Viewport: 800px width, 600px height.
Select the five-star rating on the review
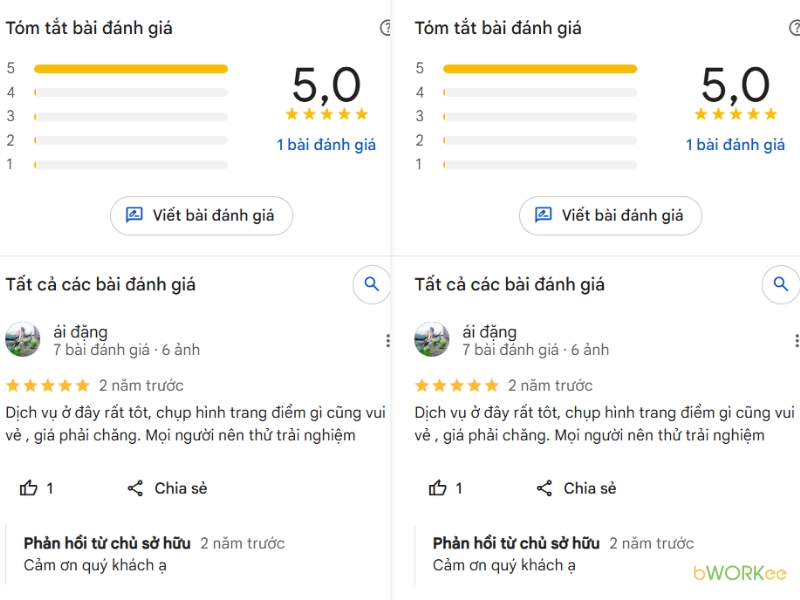pyautogui.click(x=48, y=384)
